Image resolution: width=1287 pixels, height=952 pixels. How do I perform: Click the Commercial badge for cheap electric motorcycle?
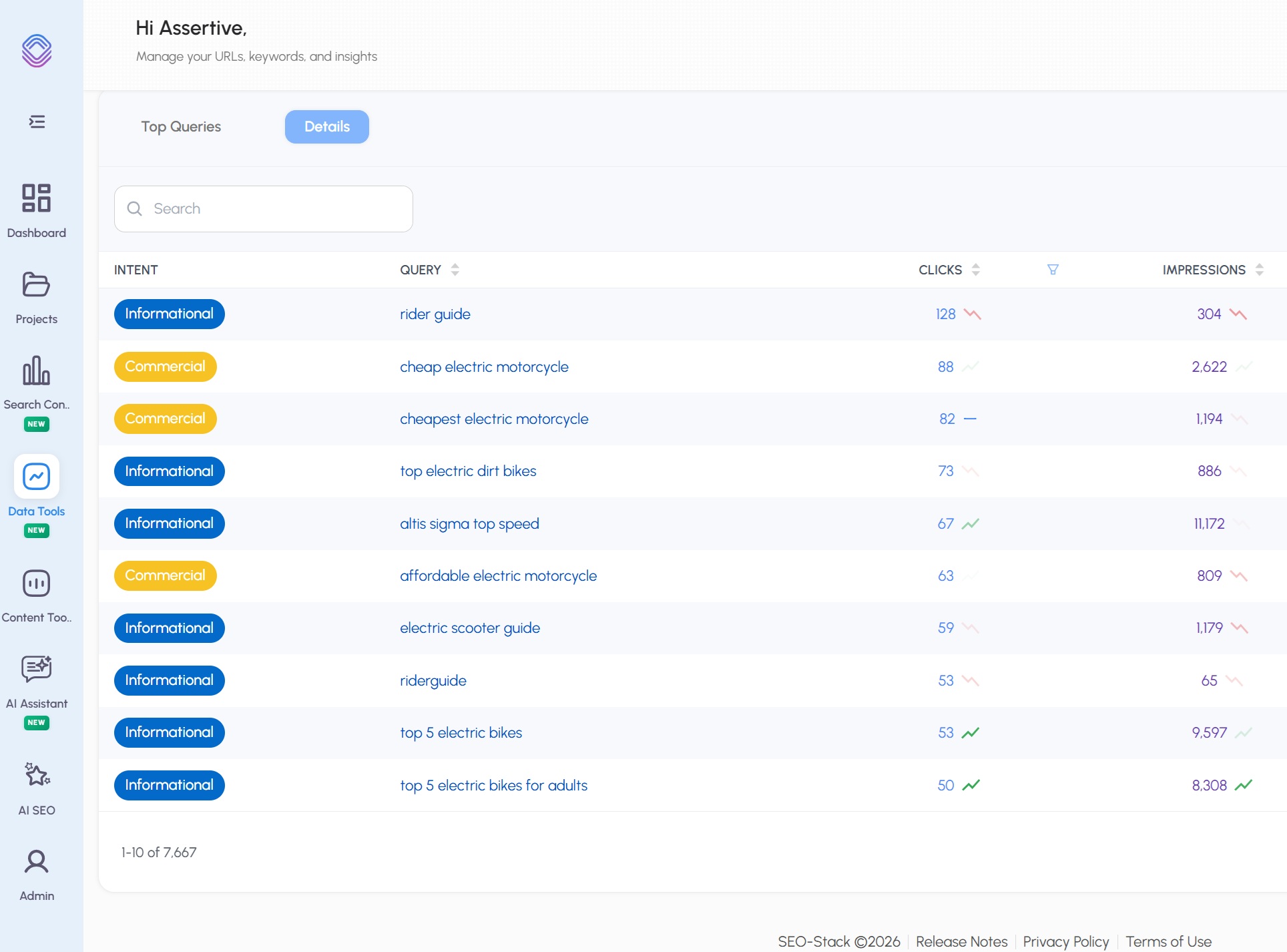[x=166, y=367]
